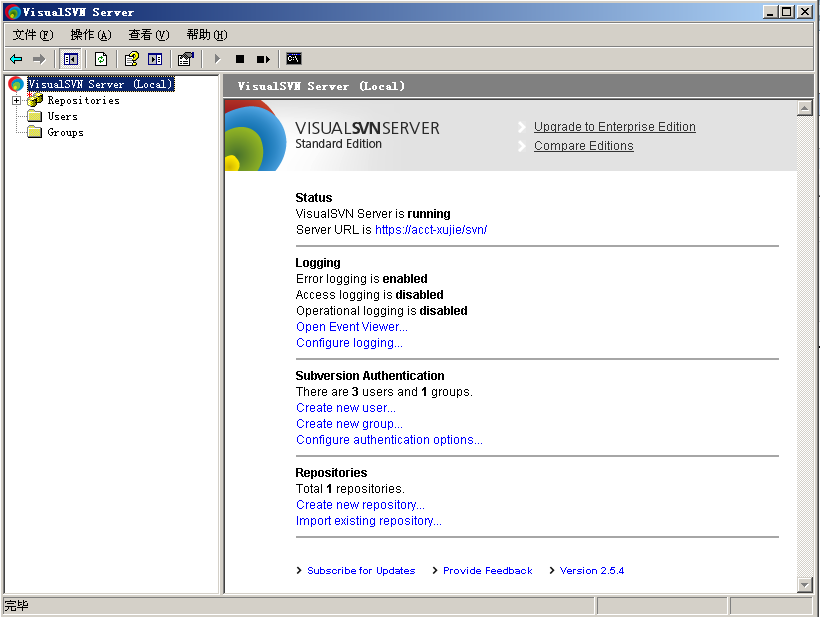Click Open Event Viewer link
The height and width of the screenshot is (617, 820).
click(351, 327)
